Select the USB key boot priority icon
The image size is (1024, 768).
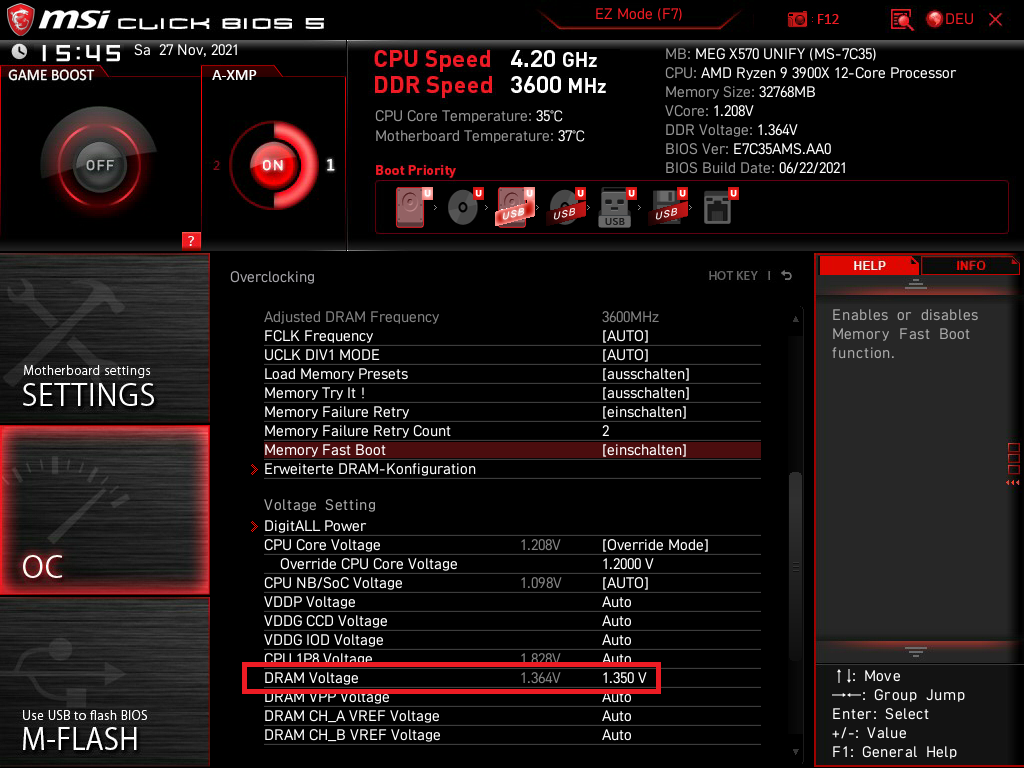(617, 207)
